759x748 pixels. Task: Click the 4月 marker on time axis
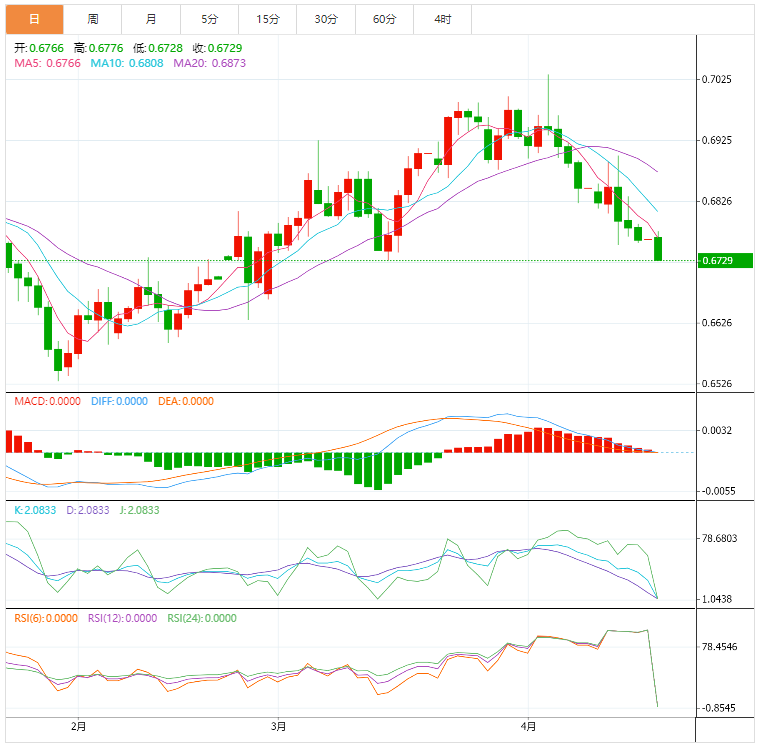point(530,726)
